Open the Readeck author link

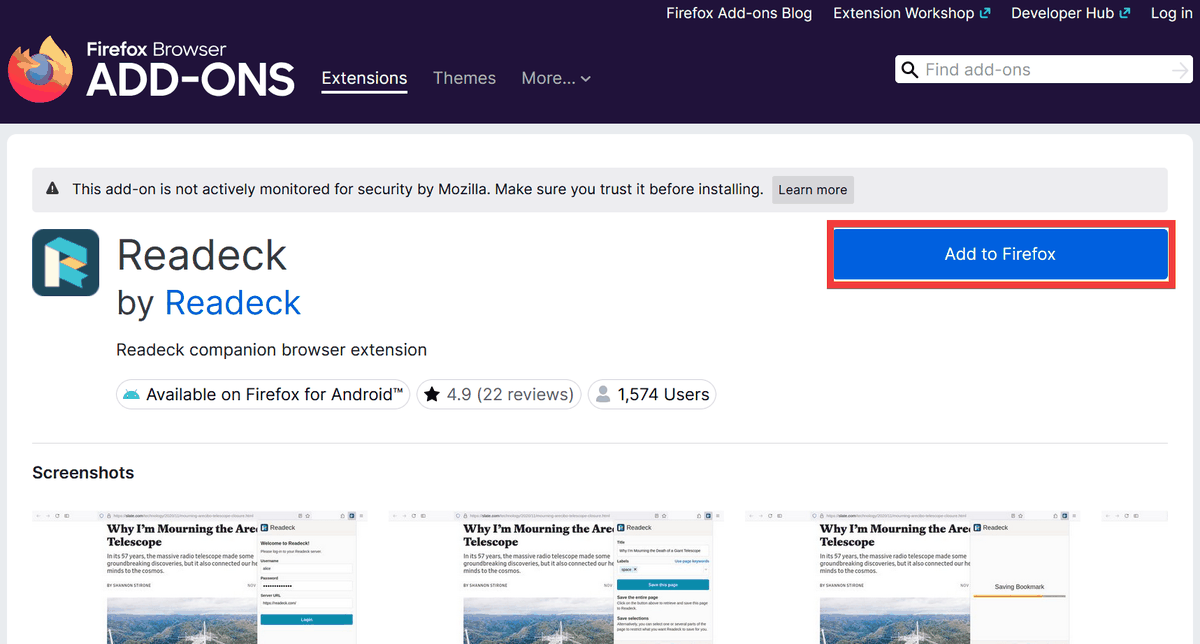(x=232, y=302)
